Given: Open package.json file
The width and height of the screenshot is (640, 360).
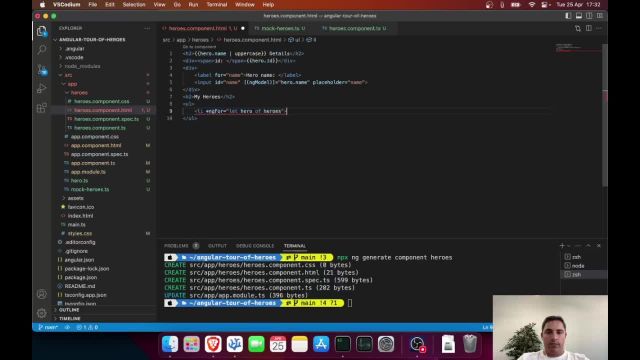Looking at the screenshot, I should pos(80,277).
